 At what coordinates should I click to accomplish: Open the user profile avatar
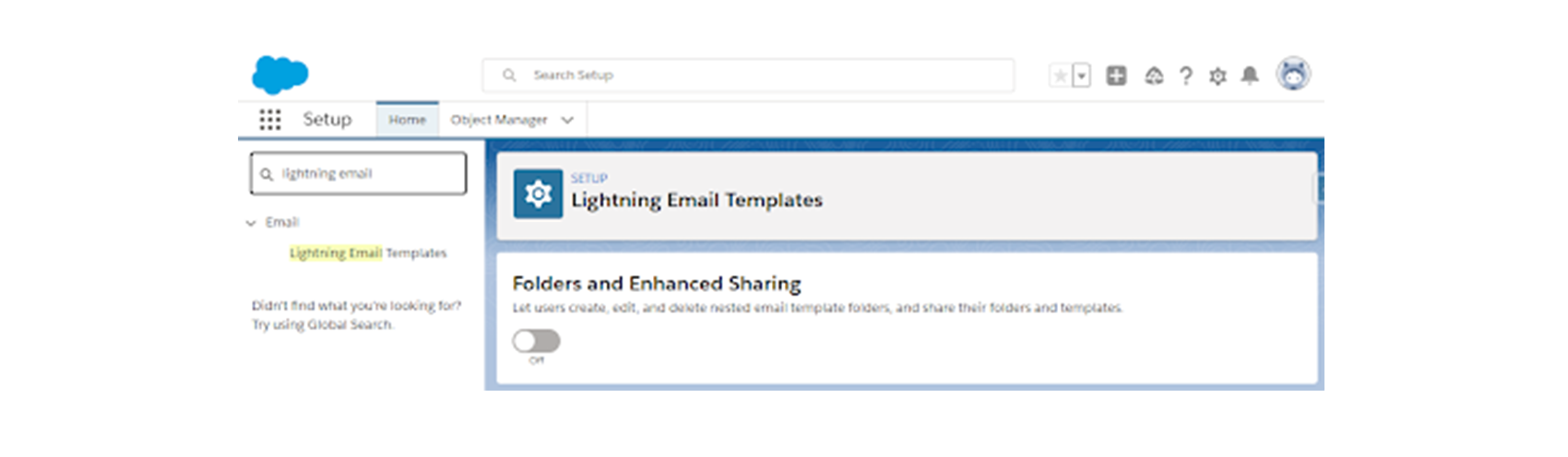click(x=1293, y=74)
